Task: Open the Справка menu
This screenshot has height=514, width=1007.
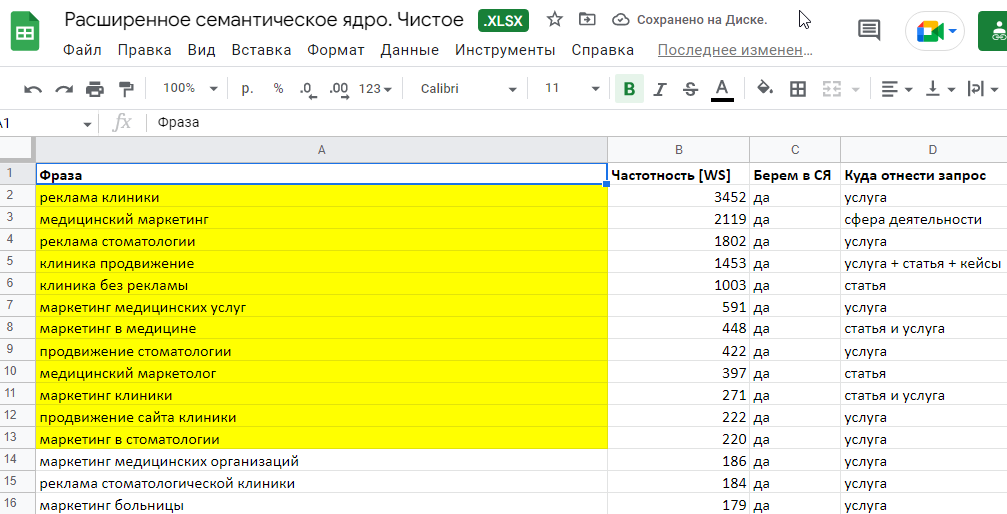Action: point(602,50)
